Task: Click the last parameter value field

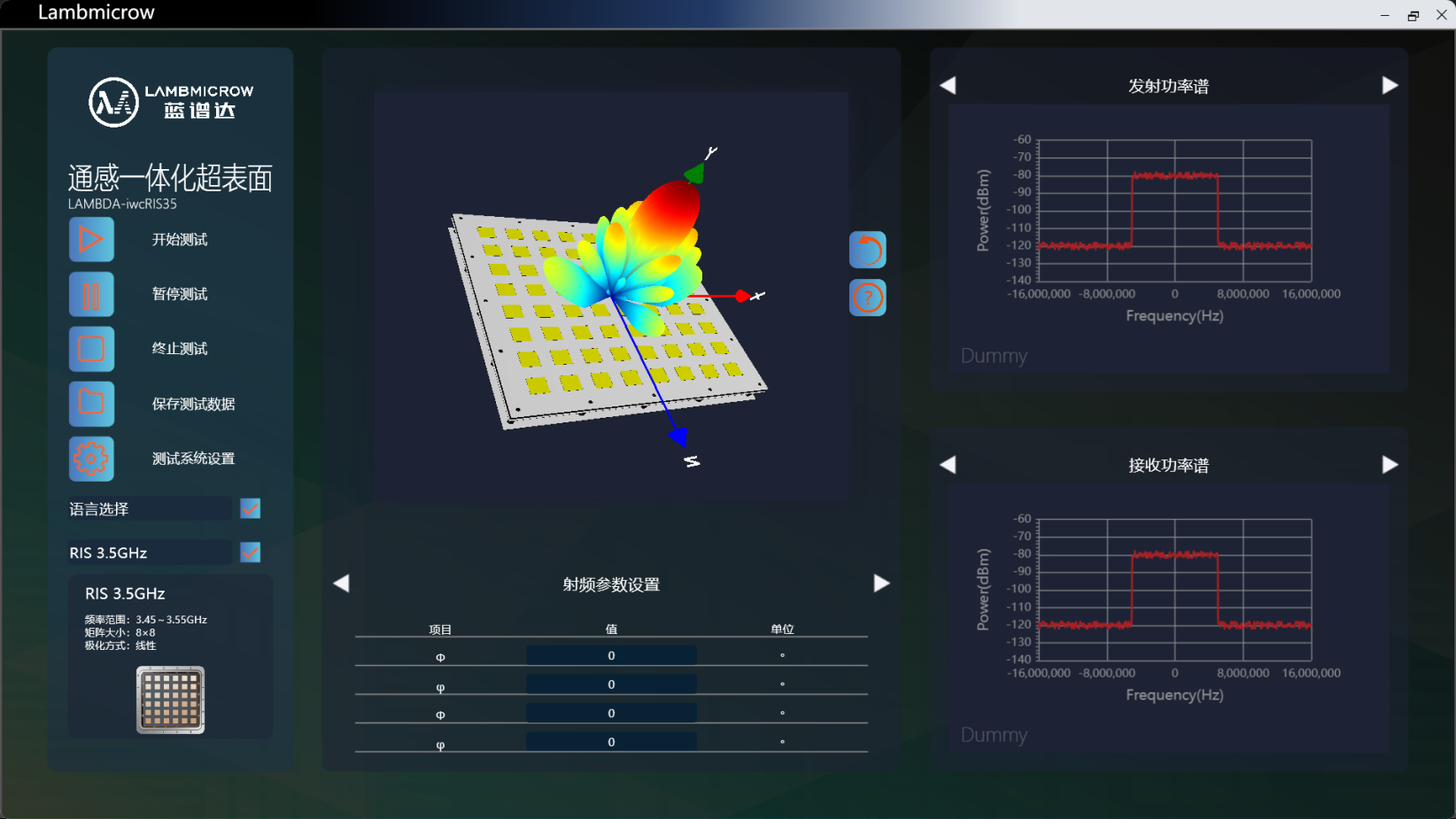Action: (x=611, y=742)
